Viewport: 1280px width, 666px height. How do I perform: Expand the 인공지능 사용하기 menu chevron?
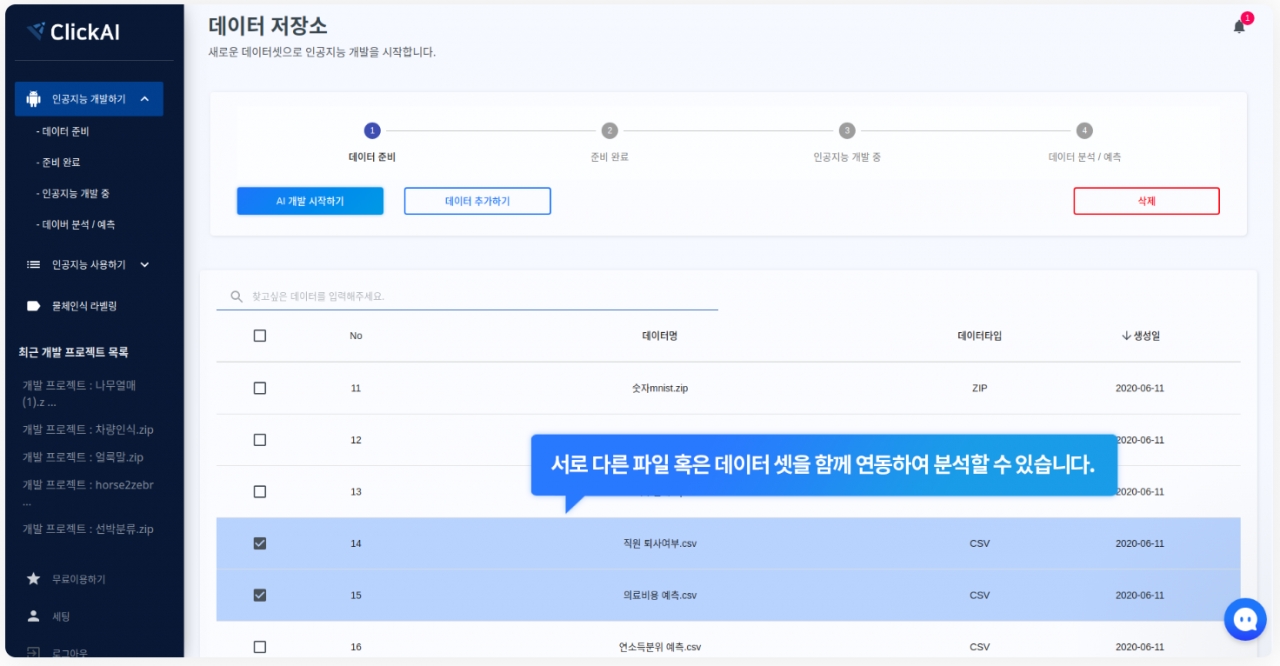coord(145,265)
